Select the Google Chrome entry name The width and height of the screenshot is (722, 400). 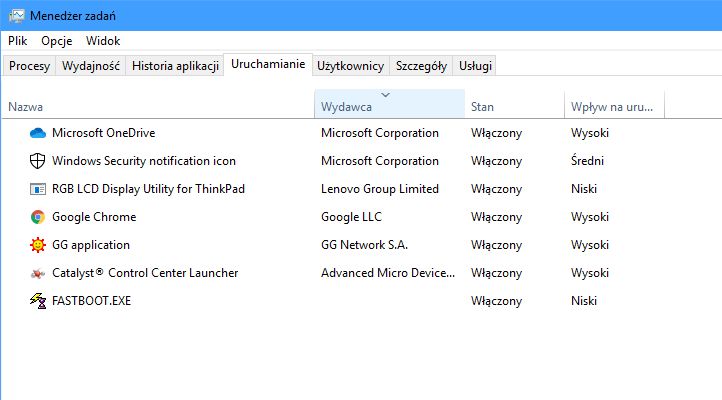click(94, 217)
